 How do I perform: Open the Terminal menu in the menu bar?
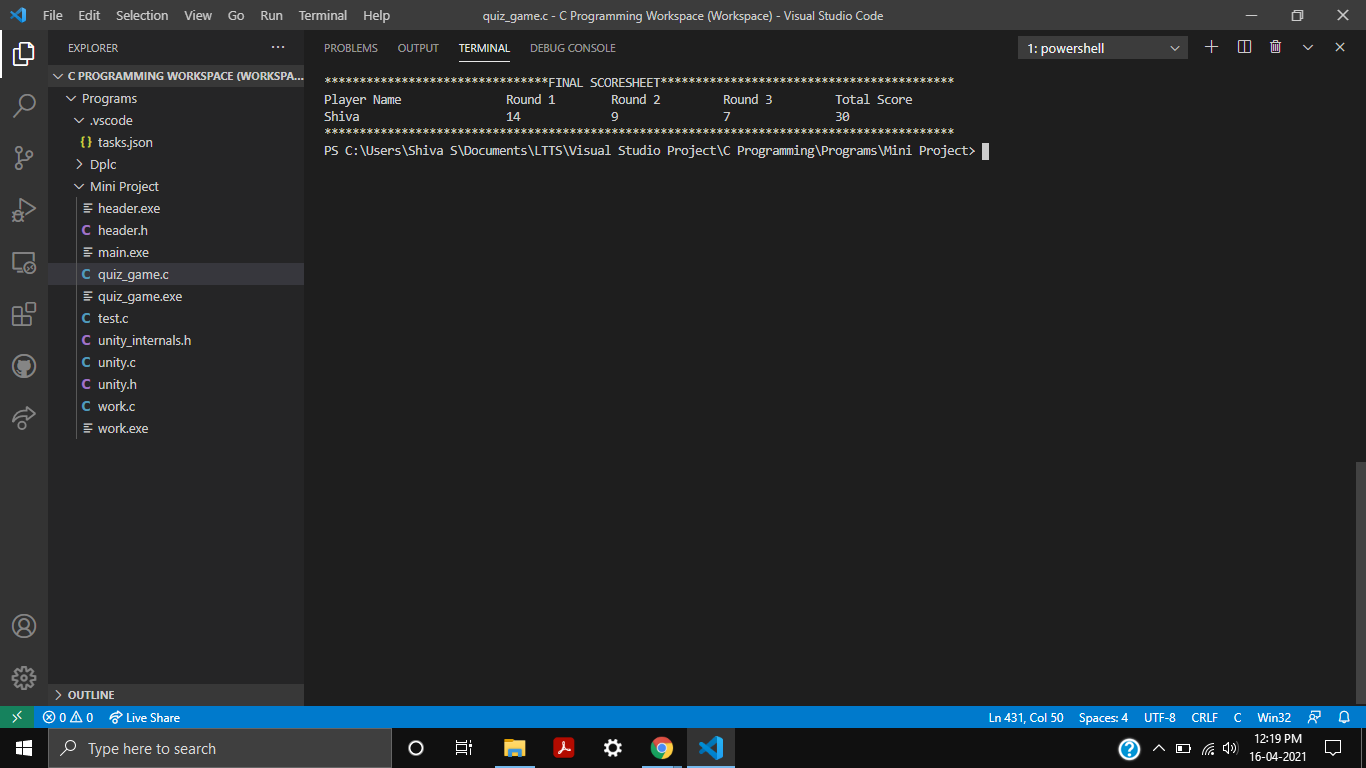click(322, 15)
